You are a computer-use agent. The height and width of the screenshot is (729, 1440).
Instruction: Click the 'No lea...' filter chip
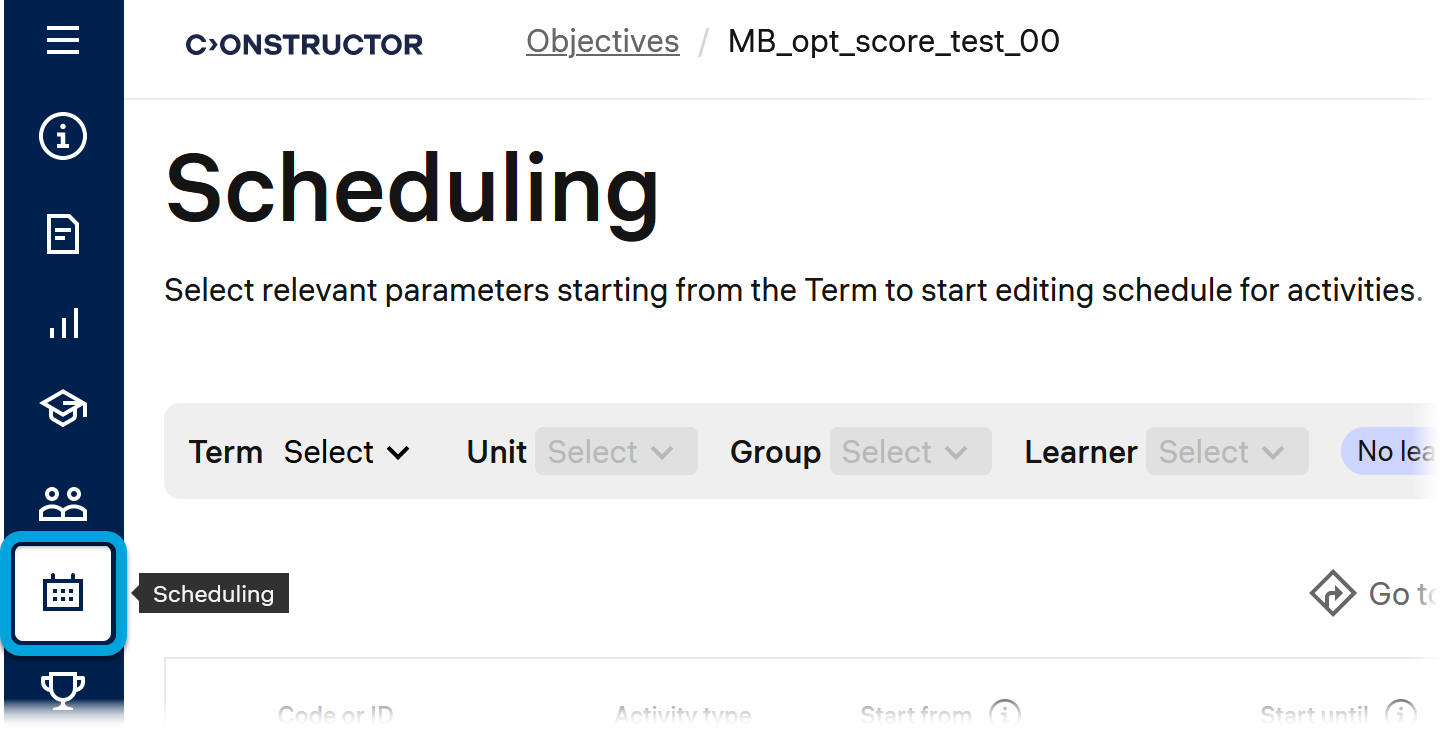(1392, 452)
